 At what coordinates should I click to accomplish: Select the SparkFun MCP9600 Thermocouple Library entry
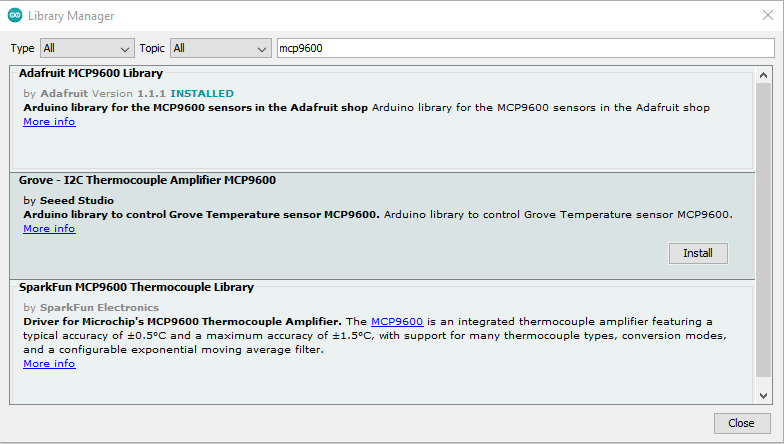coord(382,342)
